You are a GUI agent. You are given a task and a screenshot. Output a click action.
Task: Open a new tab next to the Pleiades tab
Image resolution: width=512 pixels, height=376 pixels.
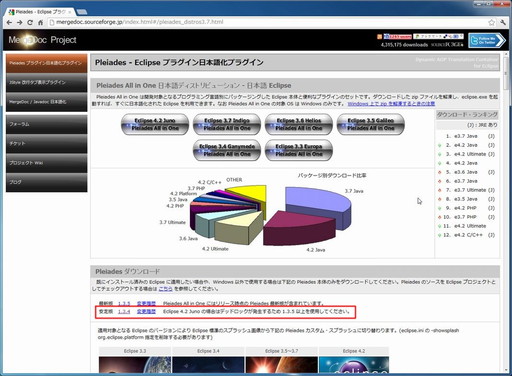click(x=82, y=12)
